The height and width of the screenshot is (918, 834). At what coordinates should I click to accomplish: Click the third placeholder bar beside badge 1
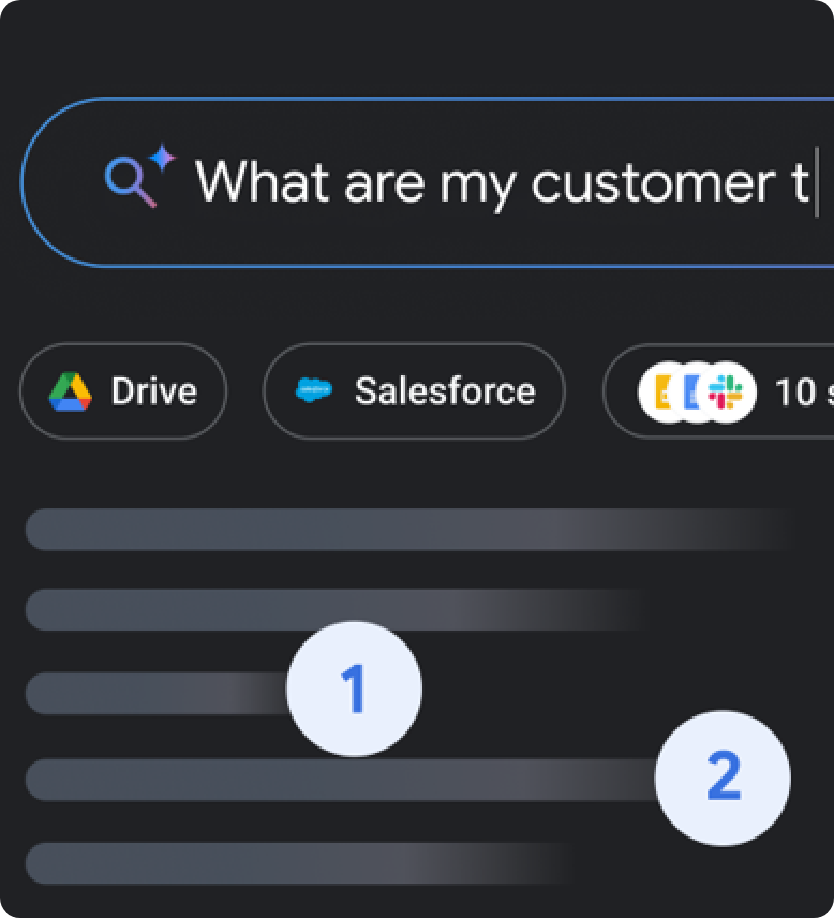[157, 693]
